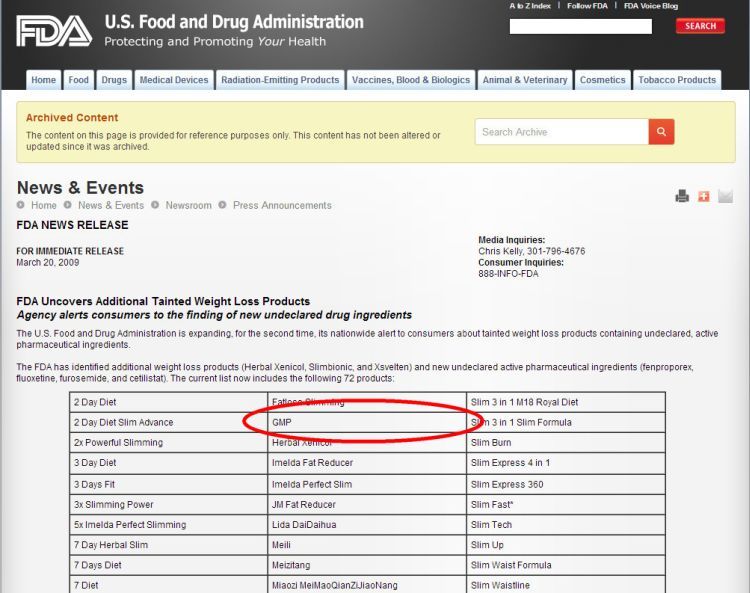The width and height of the screenshot is (750, 593).
Task: Click the 'Slim Express 360' cell
Action: pos(566,484)
